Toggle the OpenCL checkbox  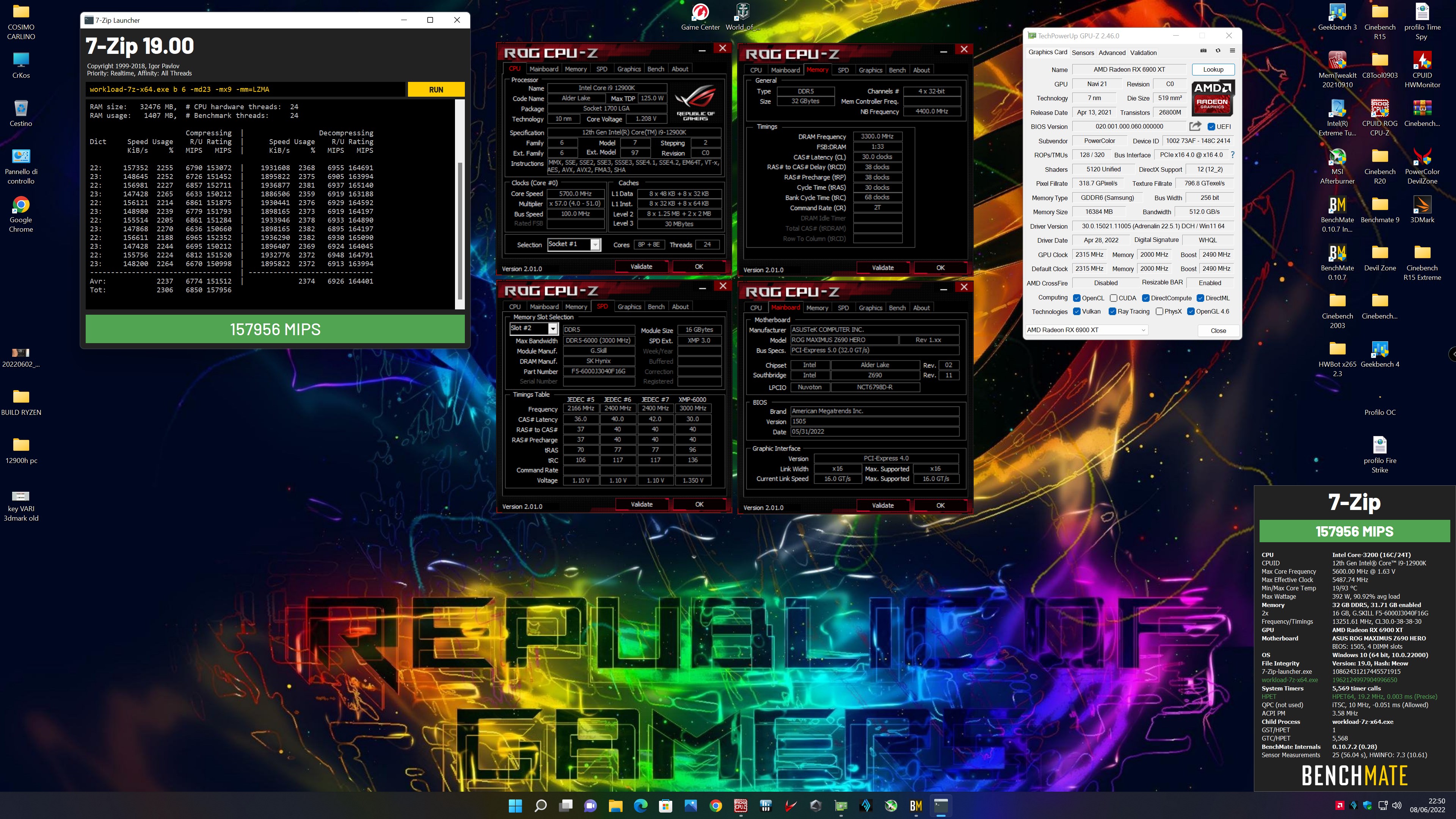pyautogui.click(x=1077, y=298)
